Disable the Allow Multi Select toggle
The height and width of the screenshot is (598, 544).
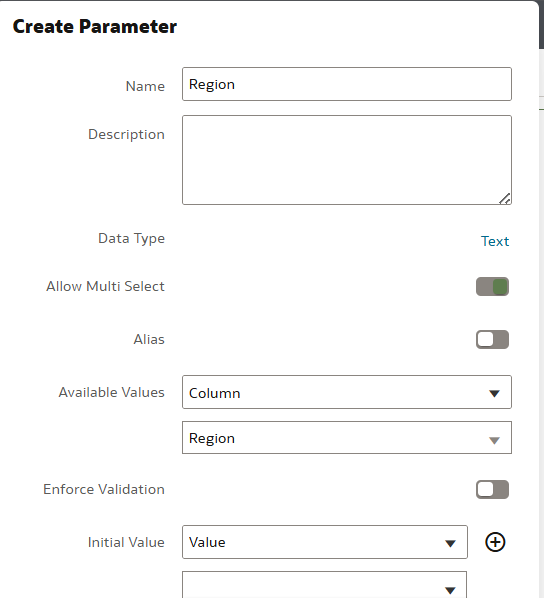(492, 286)
